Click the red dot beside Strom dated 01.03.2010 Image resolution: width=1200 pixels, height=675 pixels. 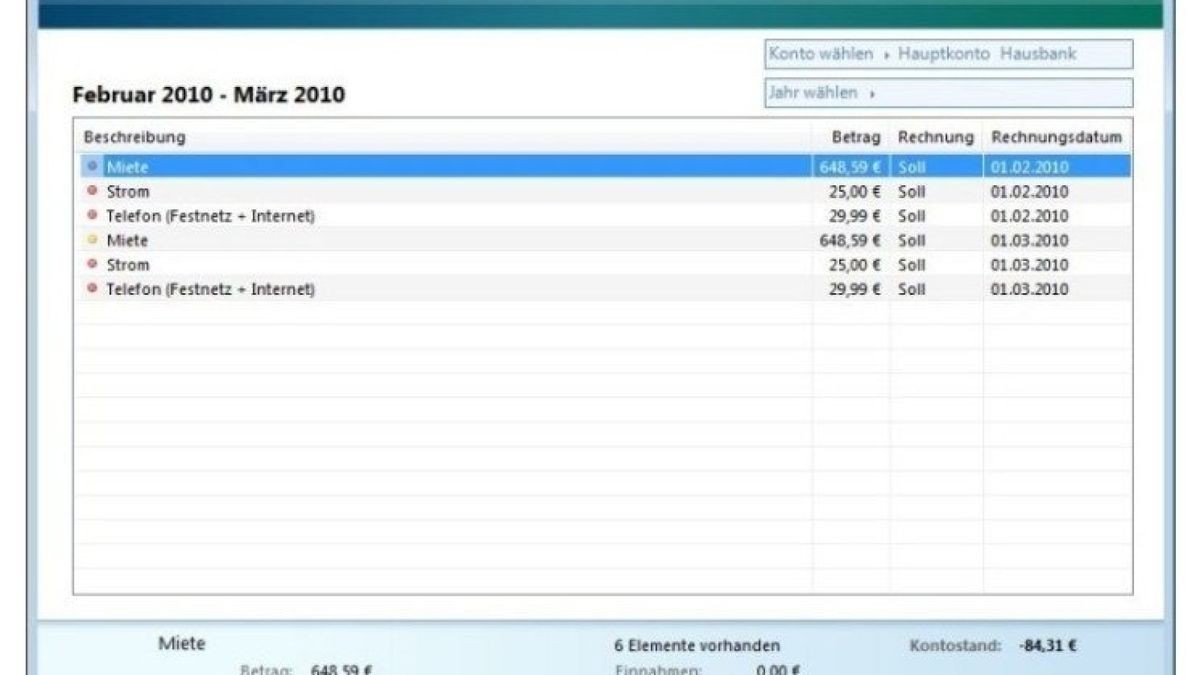(93, 265)
